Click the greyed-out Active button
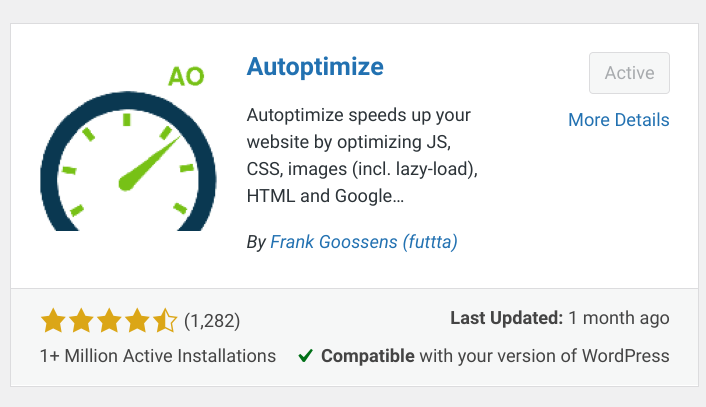Screen dimensions: 706x407 (x=629, y=73)
